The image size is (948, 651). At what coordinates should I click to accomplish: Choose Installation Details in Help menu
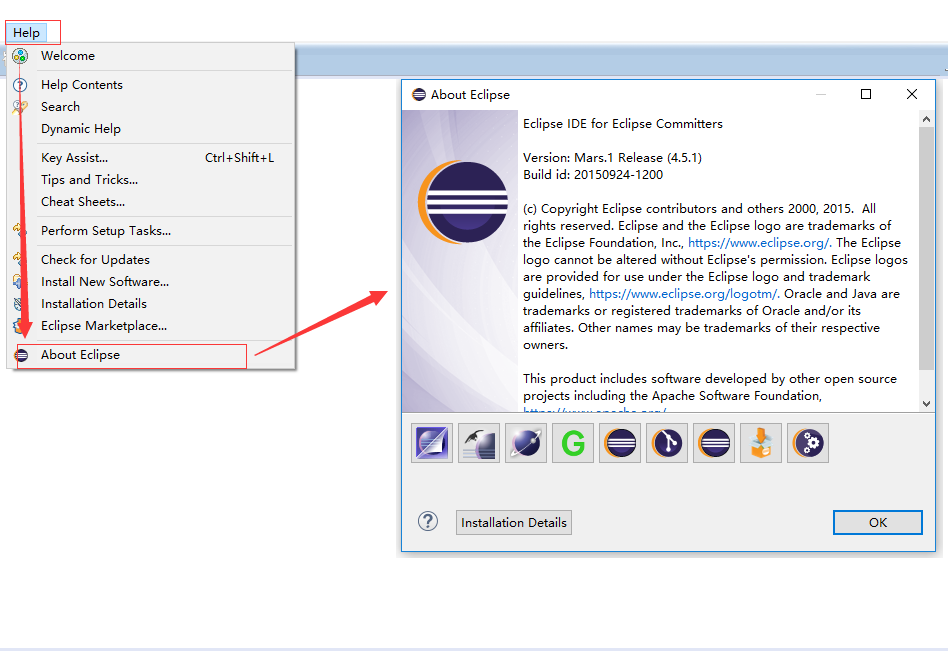[151, 303]
